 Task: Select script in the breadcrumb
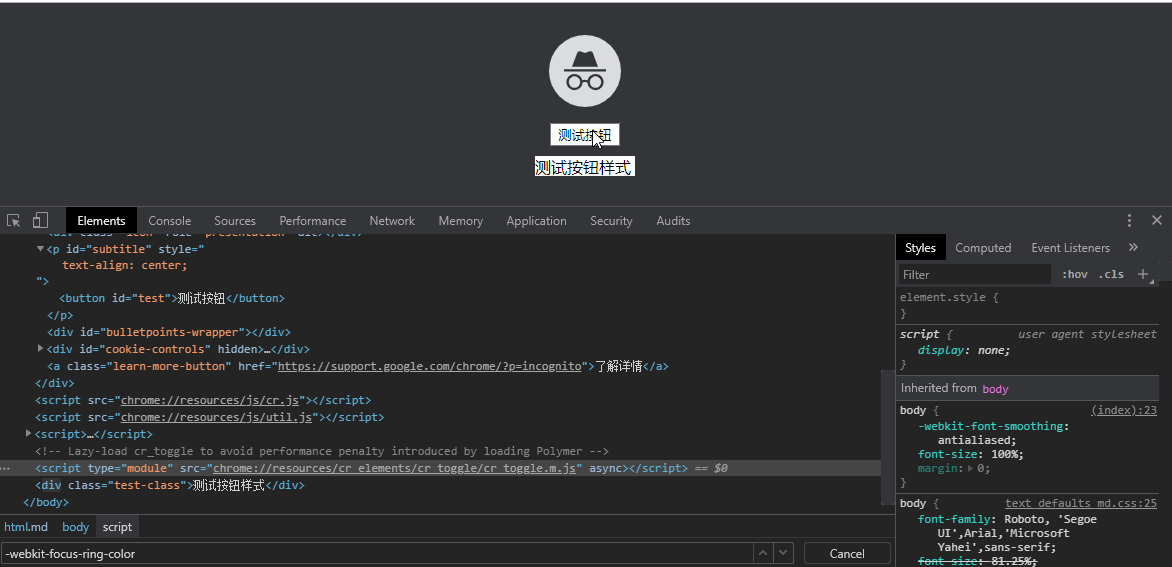click(x=117, y=527)
